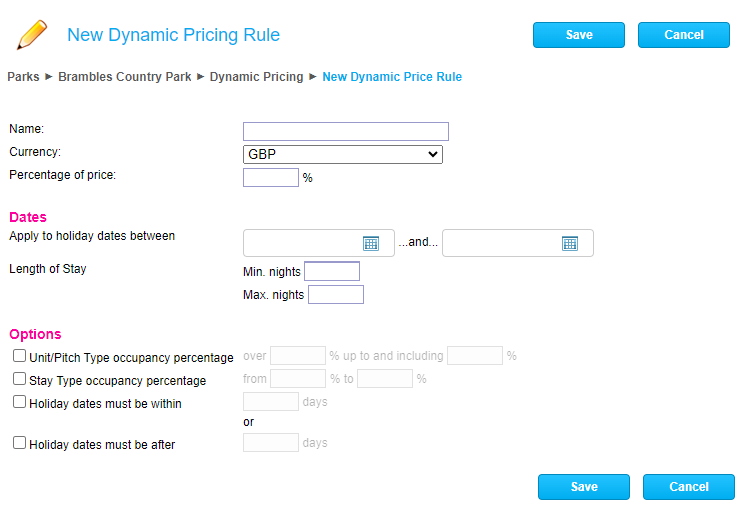Select the Max. nights input box
Image resolution: width=756 pixels, height=522 pixels.
tap(336, 294)
